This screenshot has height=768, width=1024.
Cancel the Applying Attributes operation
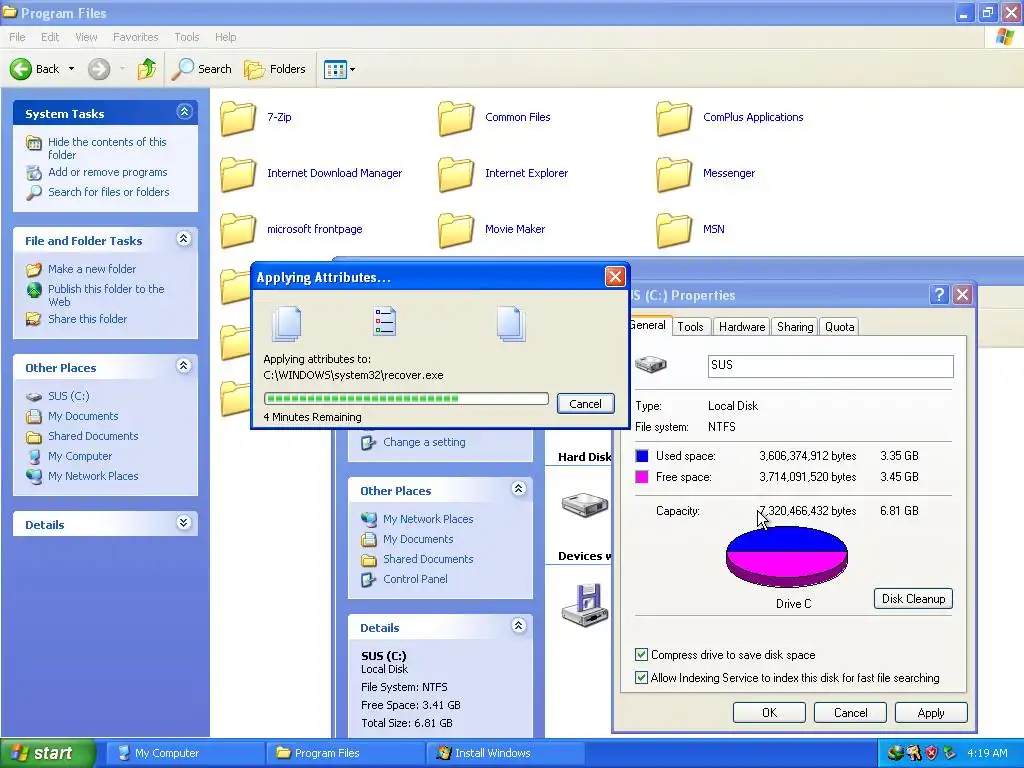[x=585, y=404]
